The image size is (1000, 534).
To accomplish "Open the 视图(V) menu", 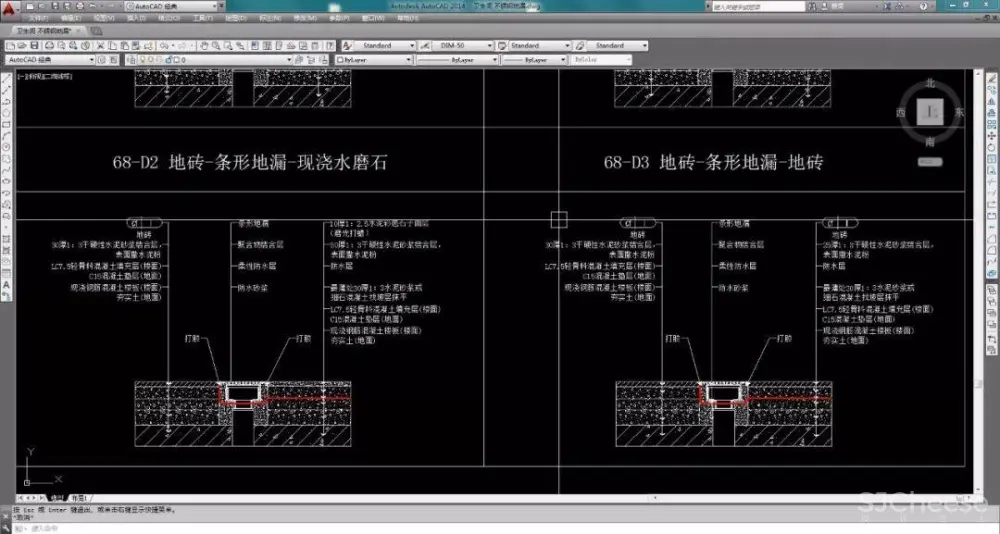I will click(x=104, y=18).
